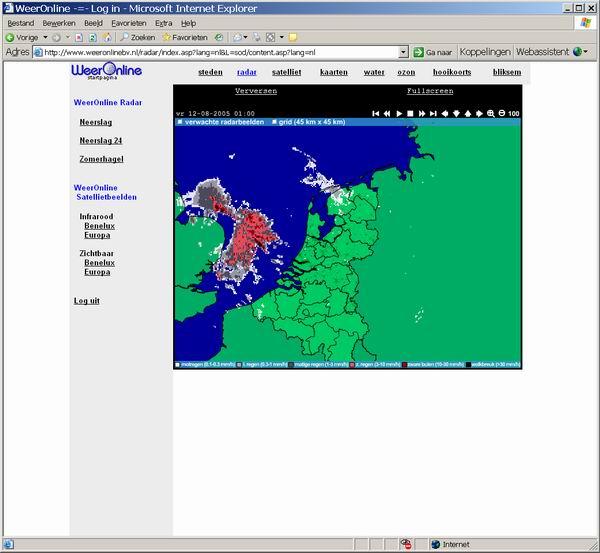Zoom in on radar map magnifier

491,113
